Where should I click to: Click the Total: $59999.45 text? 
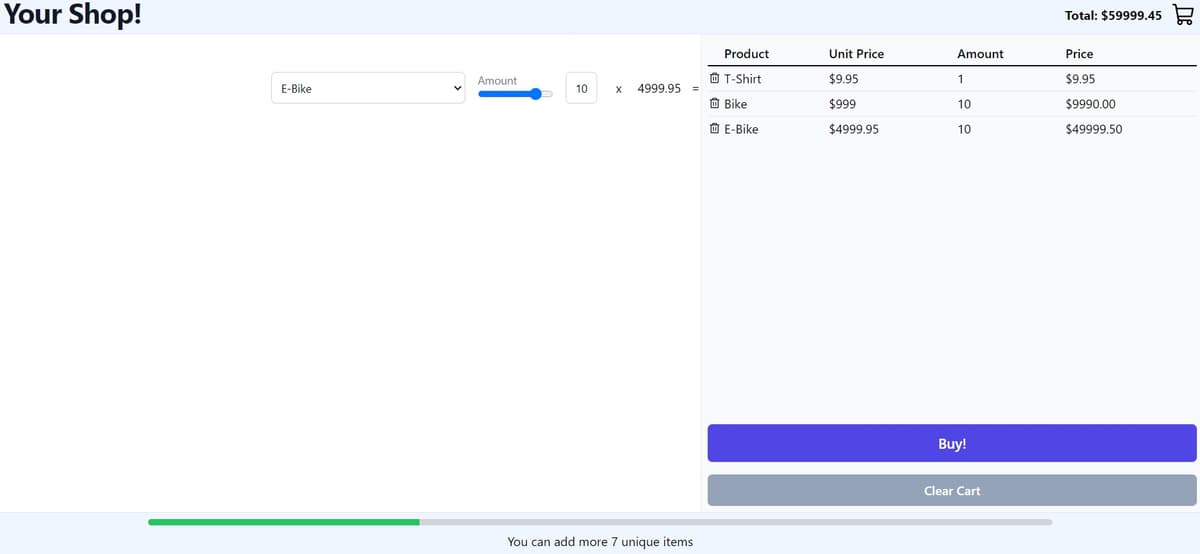[1114, 16]
